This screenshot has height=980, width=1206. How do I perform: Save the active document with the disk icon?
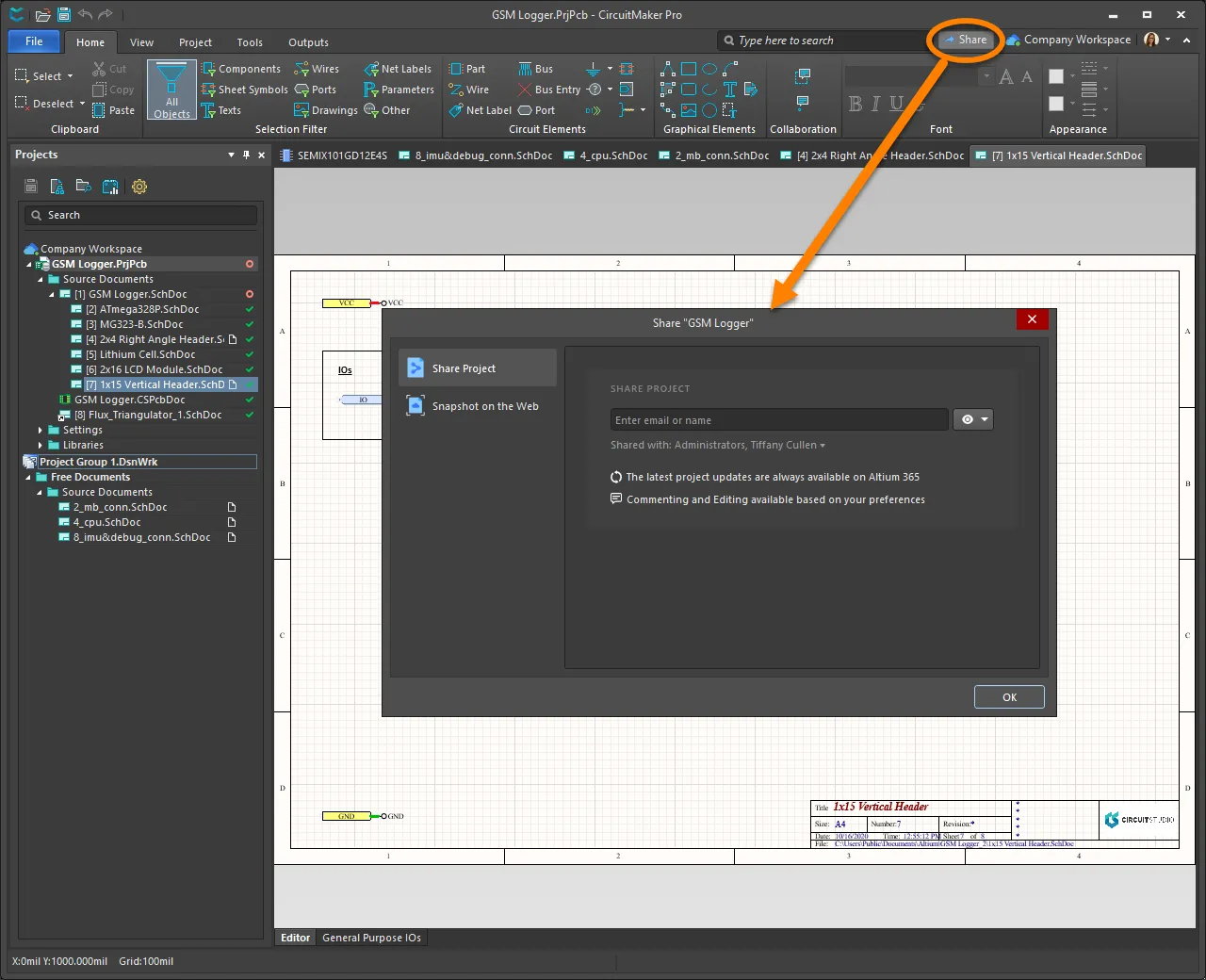[64, 14]
